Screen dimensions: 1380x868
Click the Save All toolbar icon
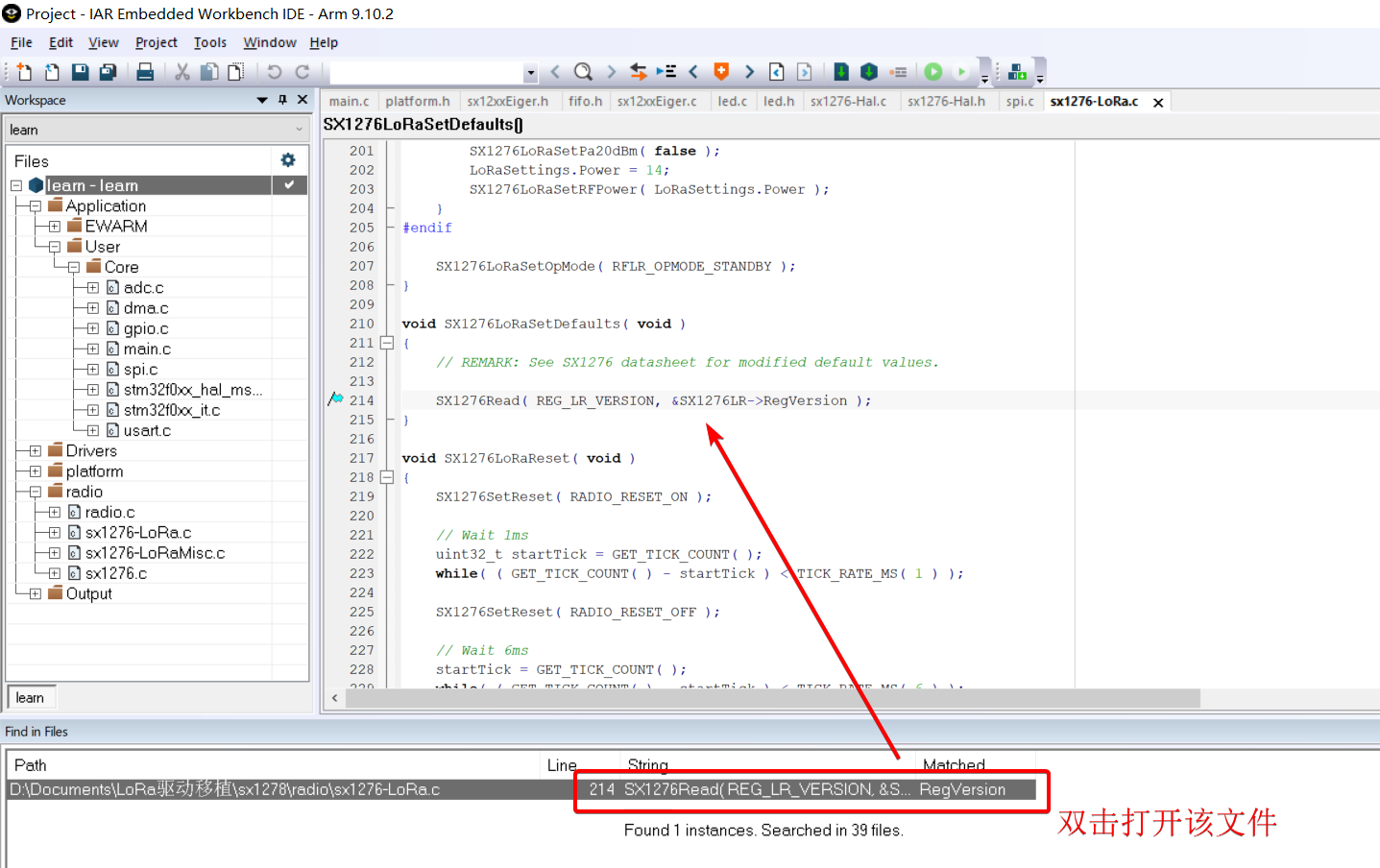click(109, 72)
